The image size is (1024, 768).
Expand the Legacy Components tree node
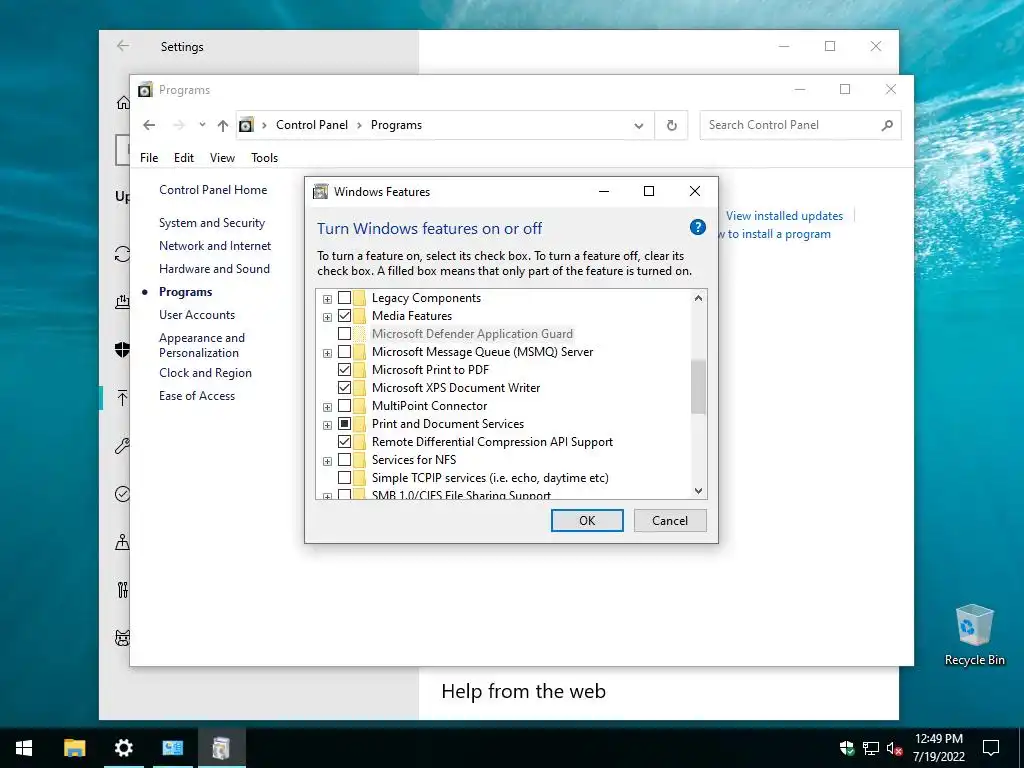click(327, 299)
